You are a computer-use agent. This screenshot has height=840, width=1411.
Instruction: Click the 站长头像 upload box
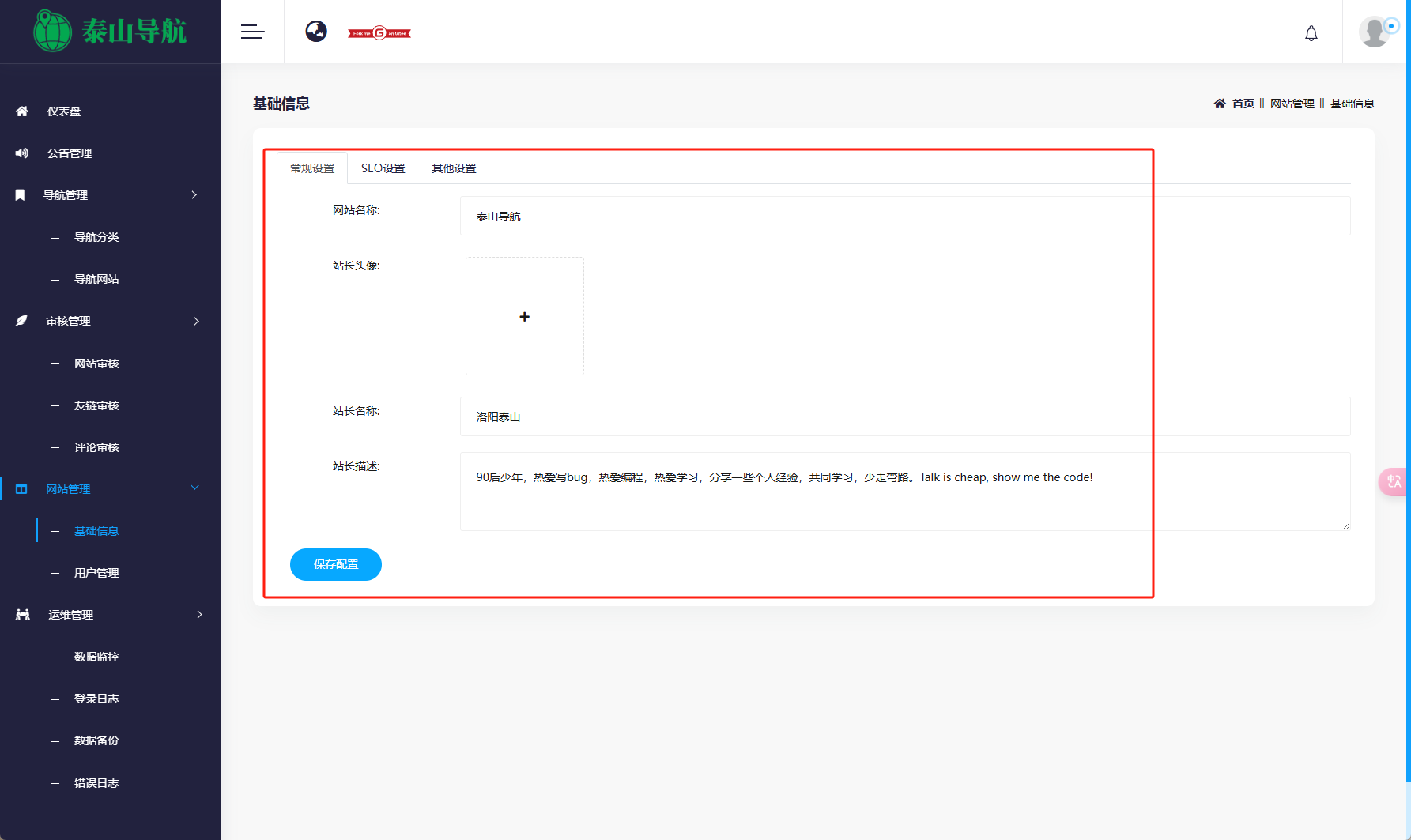coord(525,316)
